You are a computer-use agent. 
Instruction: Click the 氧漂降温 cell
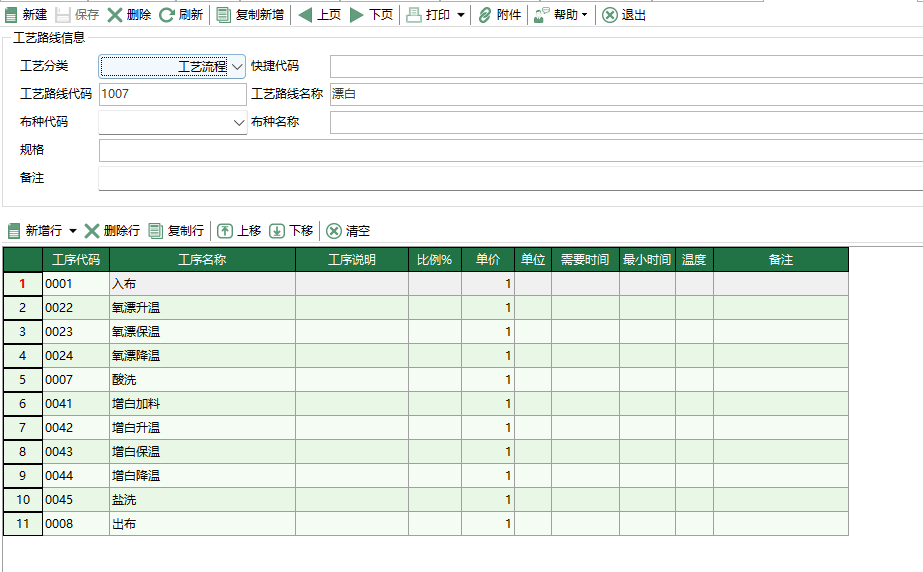[x=202, y=356]
